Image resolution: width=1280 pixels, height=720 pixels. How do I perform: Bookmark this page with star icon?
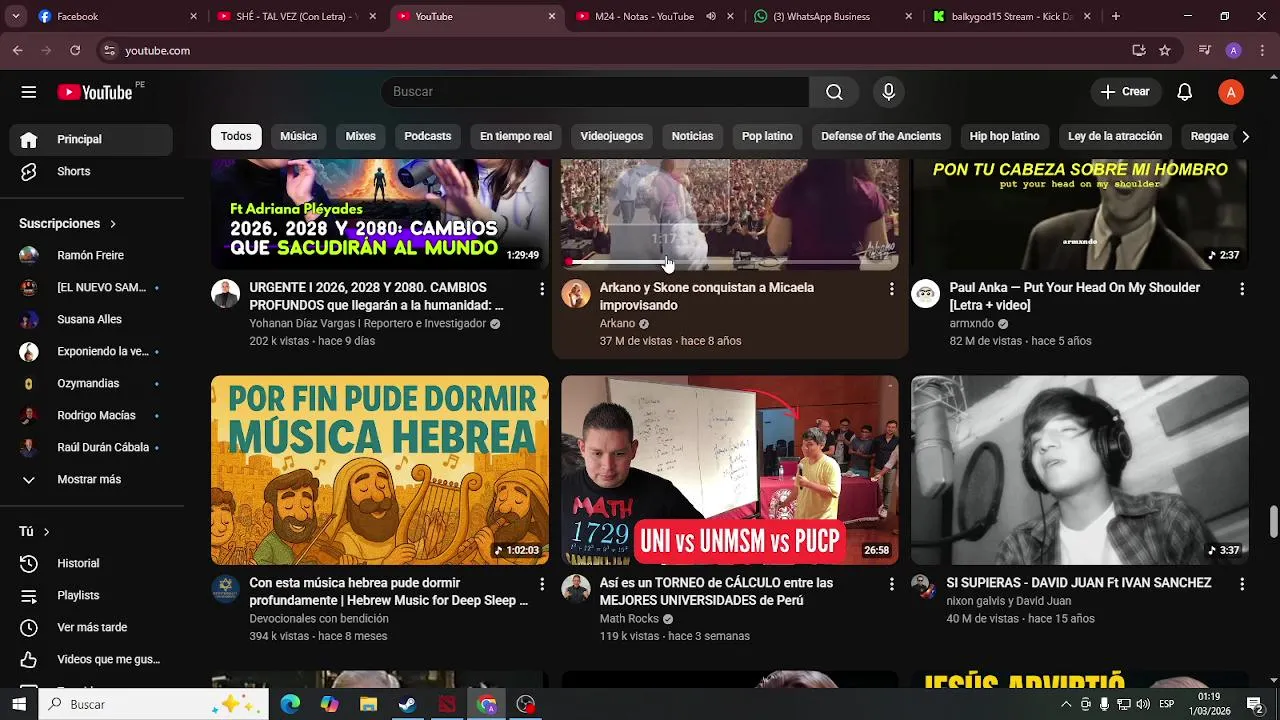[x=1165, y=50]
